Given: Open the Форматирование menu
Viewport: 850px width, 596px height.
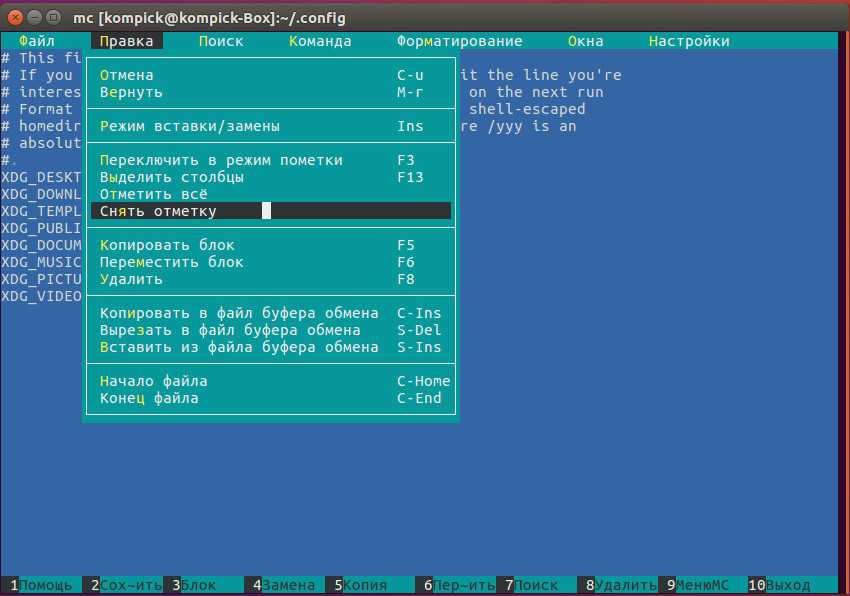Looking at the screenshot, I should (x=459, y=41).
